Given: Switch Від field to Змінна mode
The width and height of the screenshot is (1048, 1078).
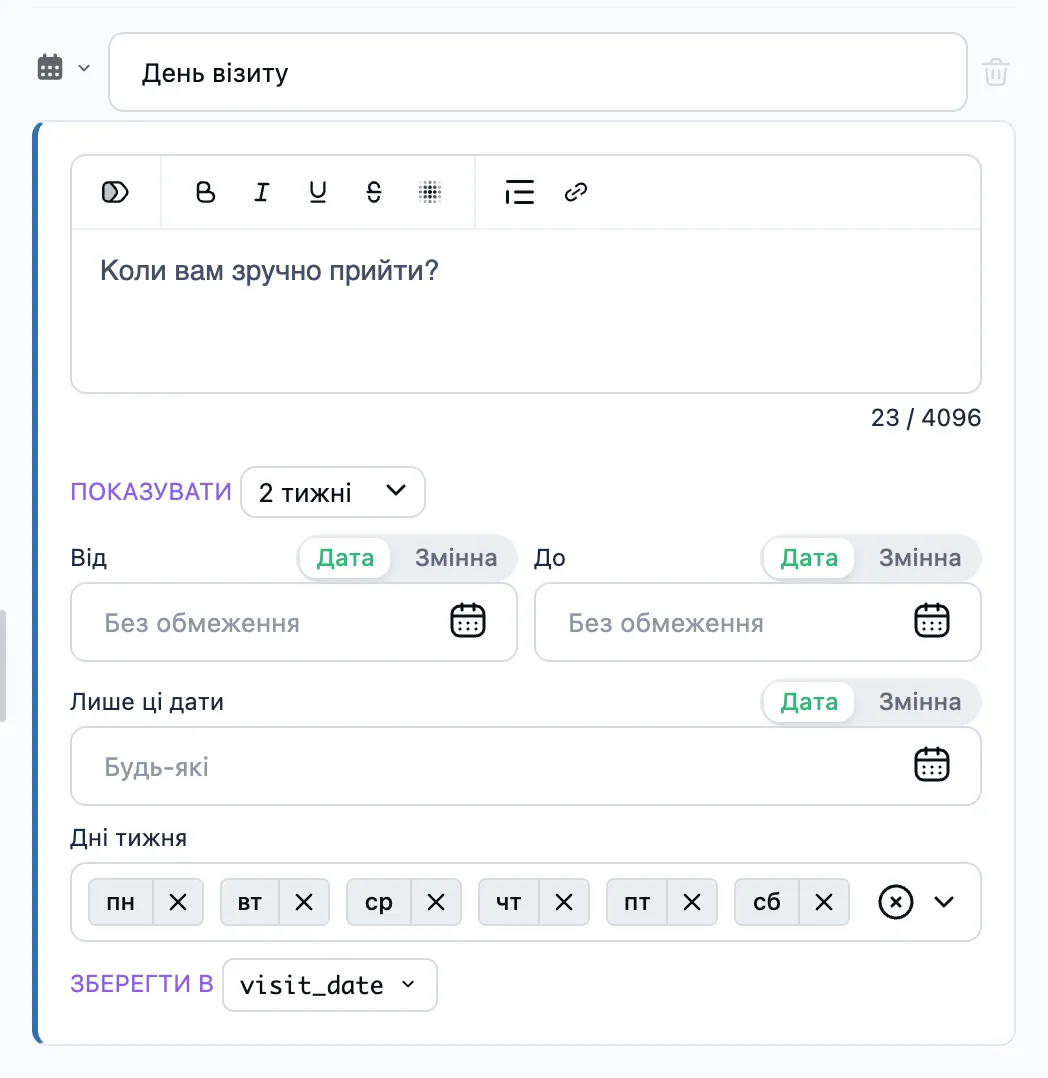Looking at the screenshot, I should coord(455,558).
